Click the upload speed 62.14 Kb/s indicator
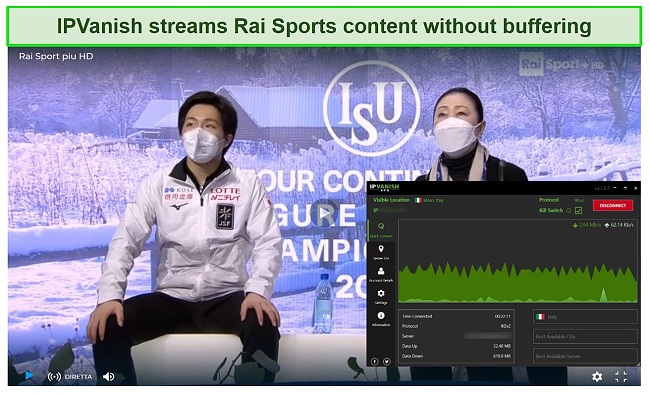The height and width of the screenshot is (394, 650). pos(619,225)
